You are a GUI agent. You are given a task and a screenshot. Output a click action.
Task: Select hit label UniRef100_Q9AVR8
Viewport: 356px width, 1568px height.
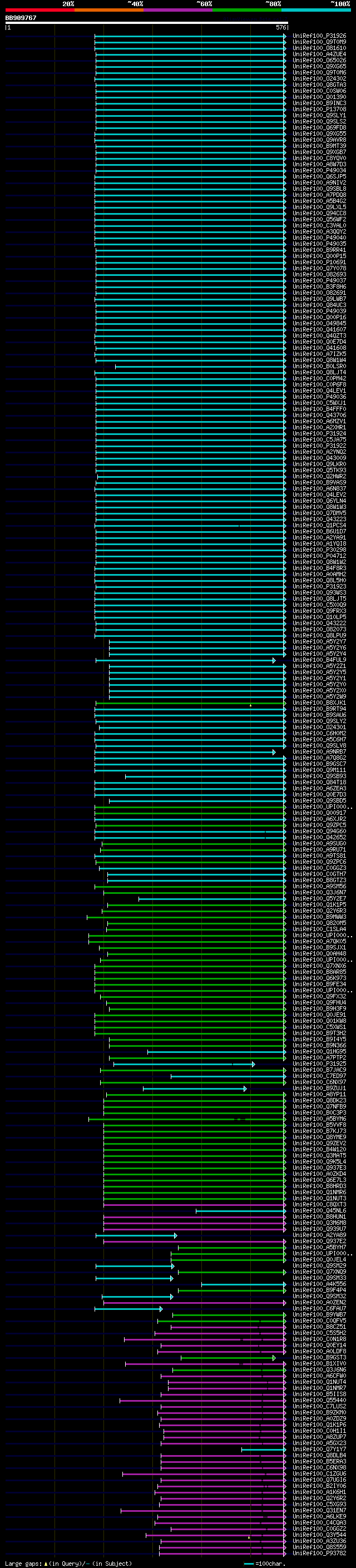click(319, 140)
